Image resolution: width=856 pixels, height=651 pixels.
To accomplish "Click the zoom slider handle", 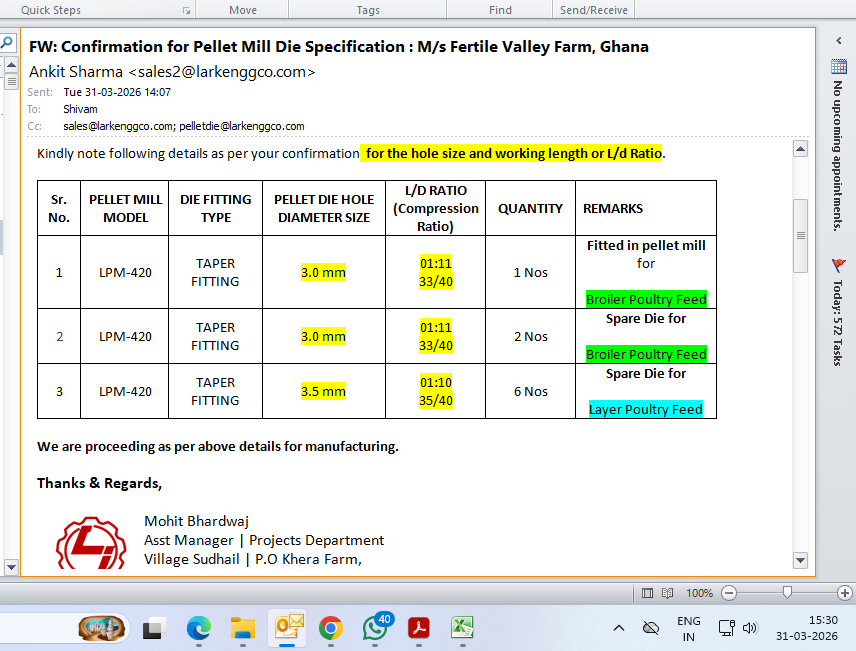I will click(x=787, y=593).
